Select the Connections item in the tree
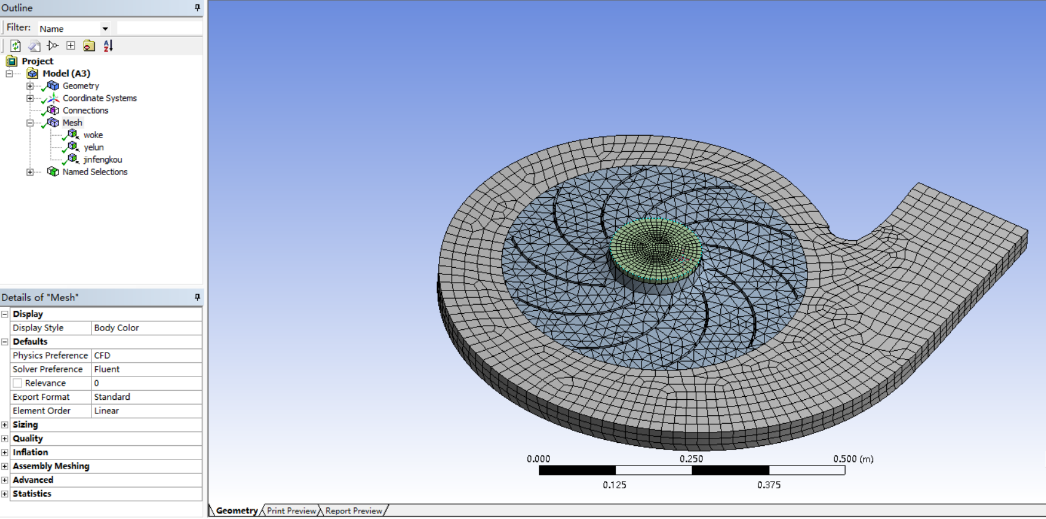The image size is (1046, 519). pyautogui.click(x=85, y=111)
